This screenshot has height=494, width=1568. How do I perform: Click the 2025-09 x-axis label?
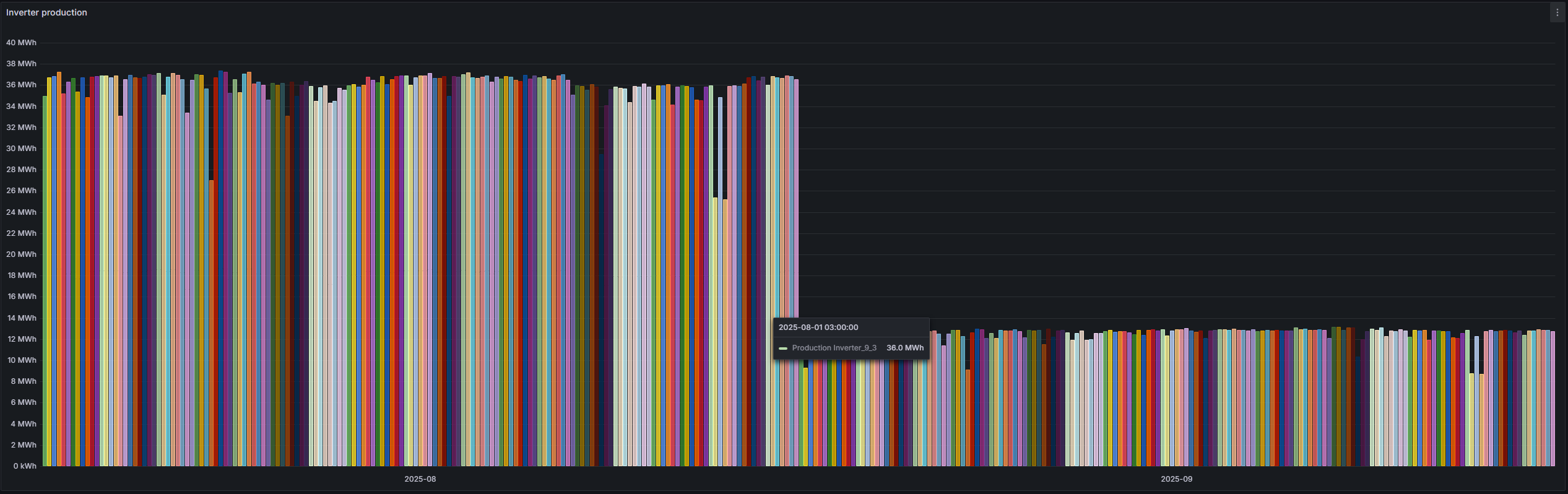[x=1176, y=479]
